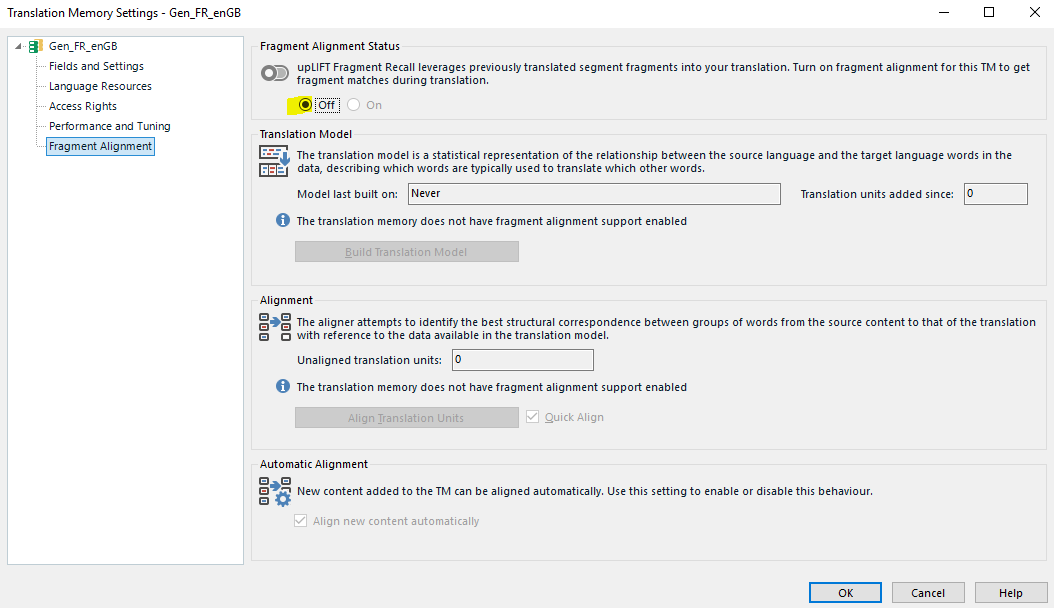Select the Off radio button
The height and width of the screenshot is (608, 1054).
click(x=306, y=105)
